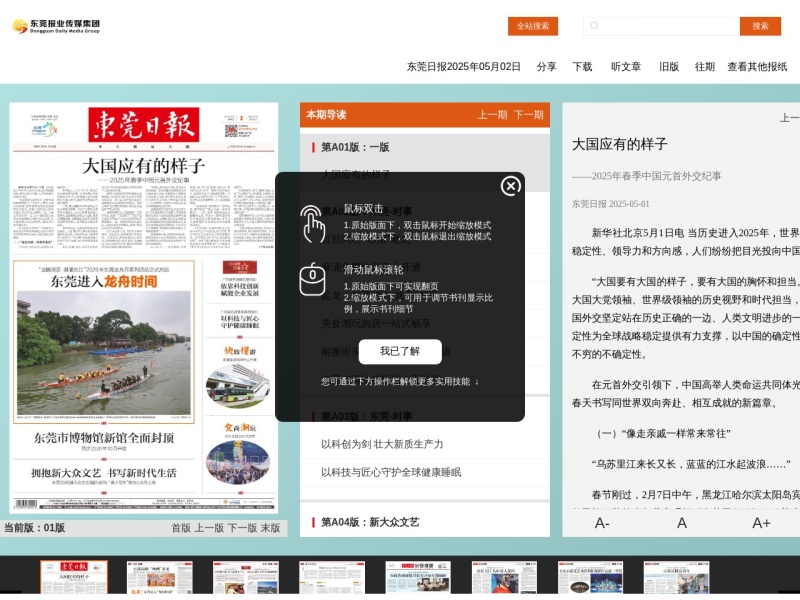Click 以科技与匠心守护健康睡眠 on the newspaper page
This screenshot has width=800, height=600.
pos(240,322)
